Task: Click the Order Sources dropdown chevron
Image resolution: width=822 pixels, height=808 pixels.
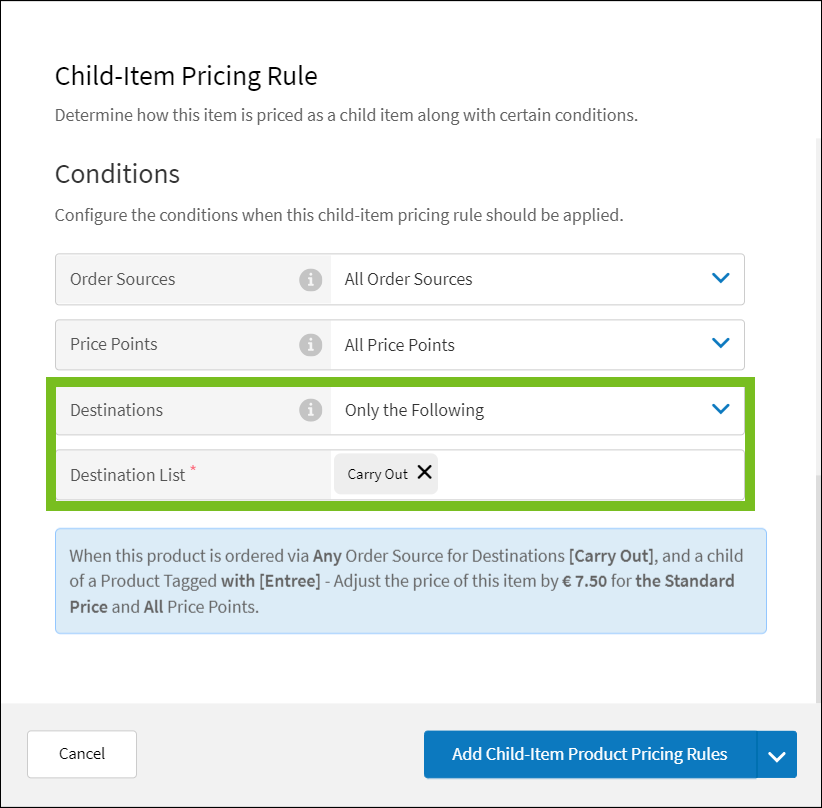Action: point(720,278)
